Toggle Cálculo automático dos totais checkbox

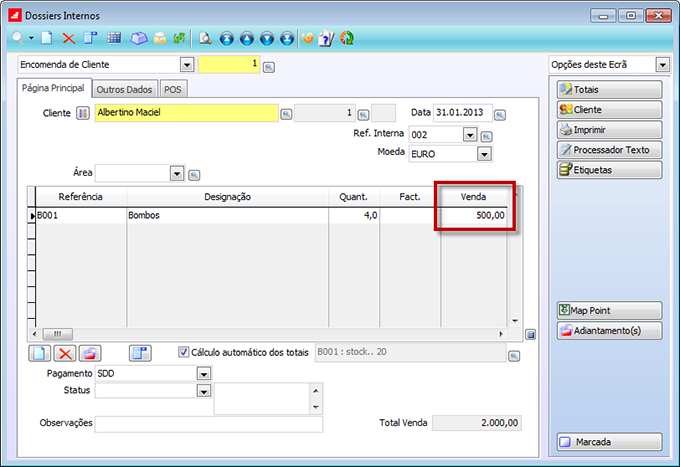coord(184,352)
